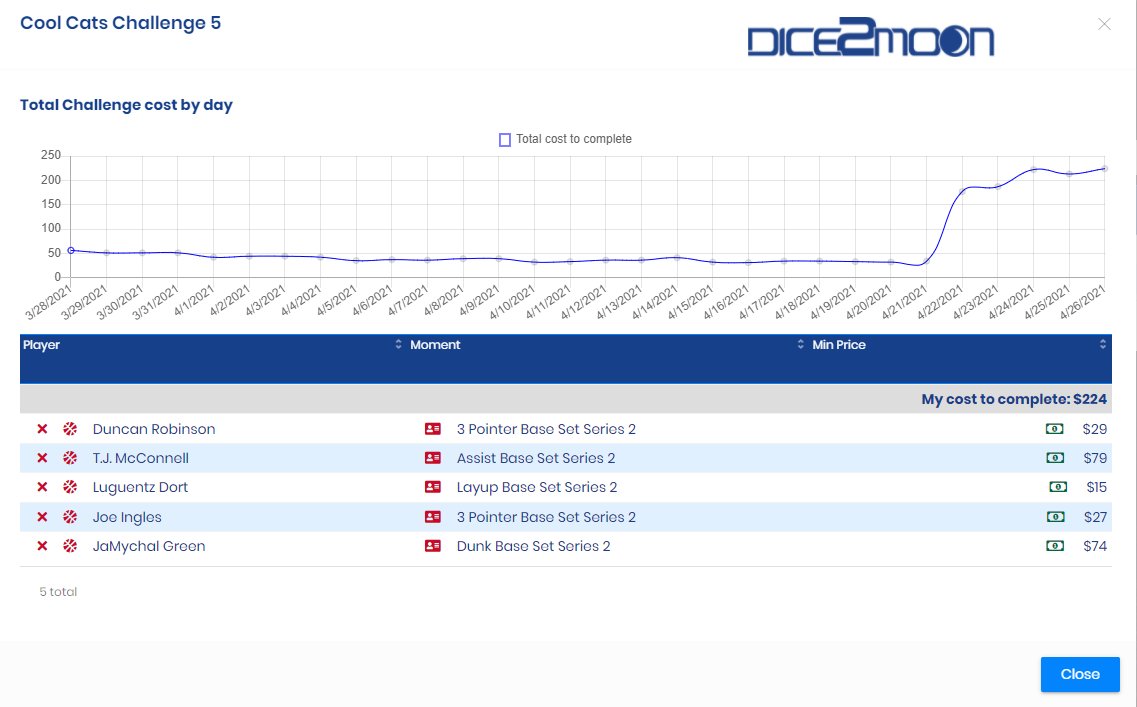The image size is (1137, 707).
Task: Open the T.J. McConnell player name
Action: [141, 458]
